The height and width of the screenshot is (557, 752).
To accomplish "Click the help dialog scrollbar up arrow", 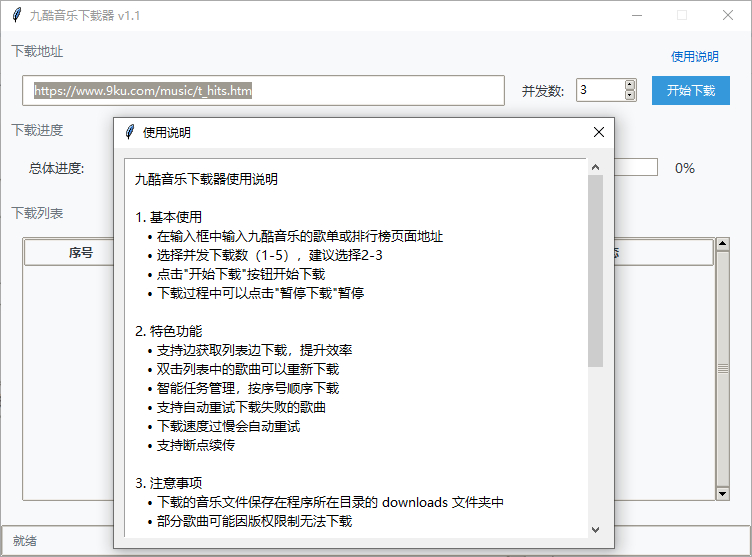I will 596,168.
